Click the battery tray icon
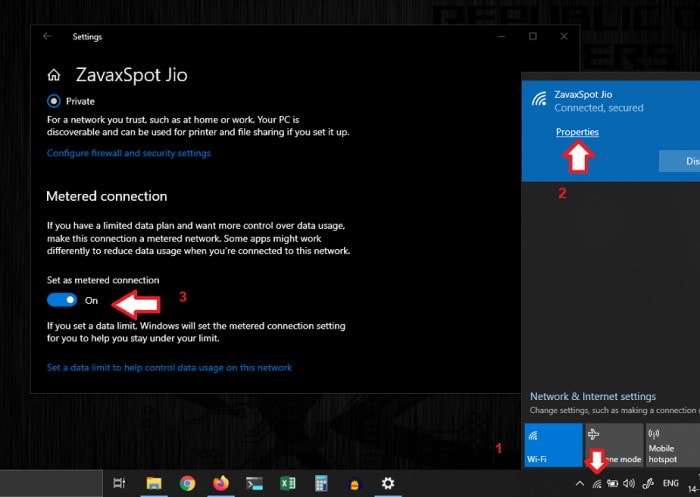This screenshot has width=700, height=497. (x=612, y=483)
